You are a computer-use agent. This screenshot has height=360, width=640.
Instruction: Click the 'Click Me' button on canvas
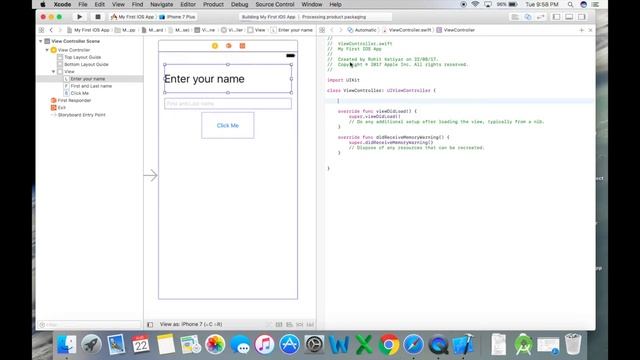tap(228, 125)
